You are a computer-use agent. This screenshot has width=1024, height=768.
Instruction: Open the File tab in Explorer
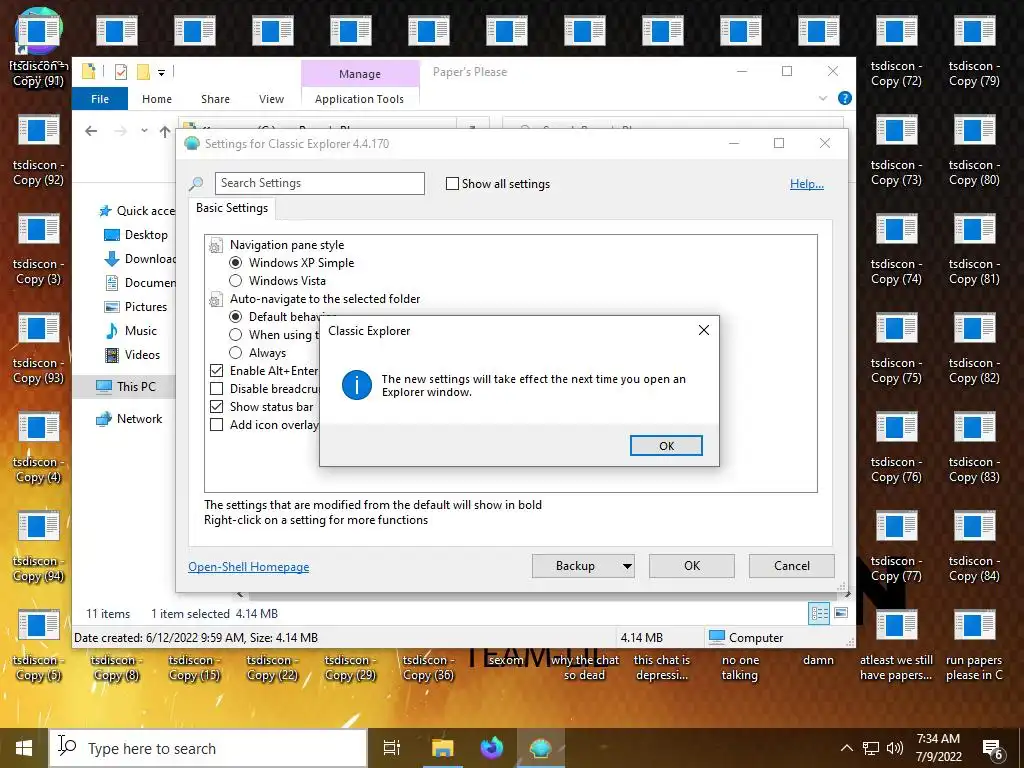pyautogui.click(x=100, y=99)
